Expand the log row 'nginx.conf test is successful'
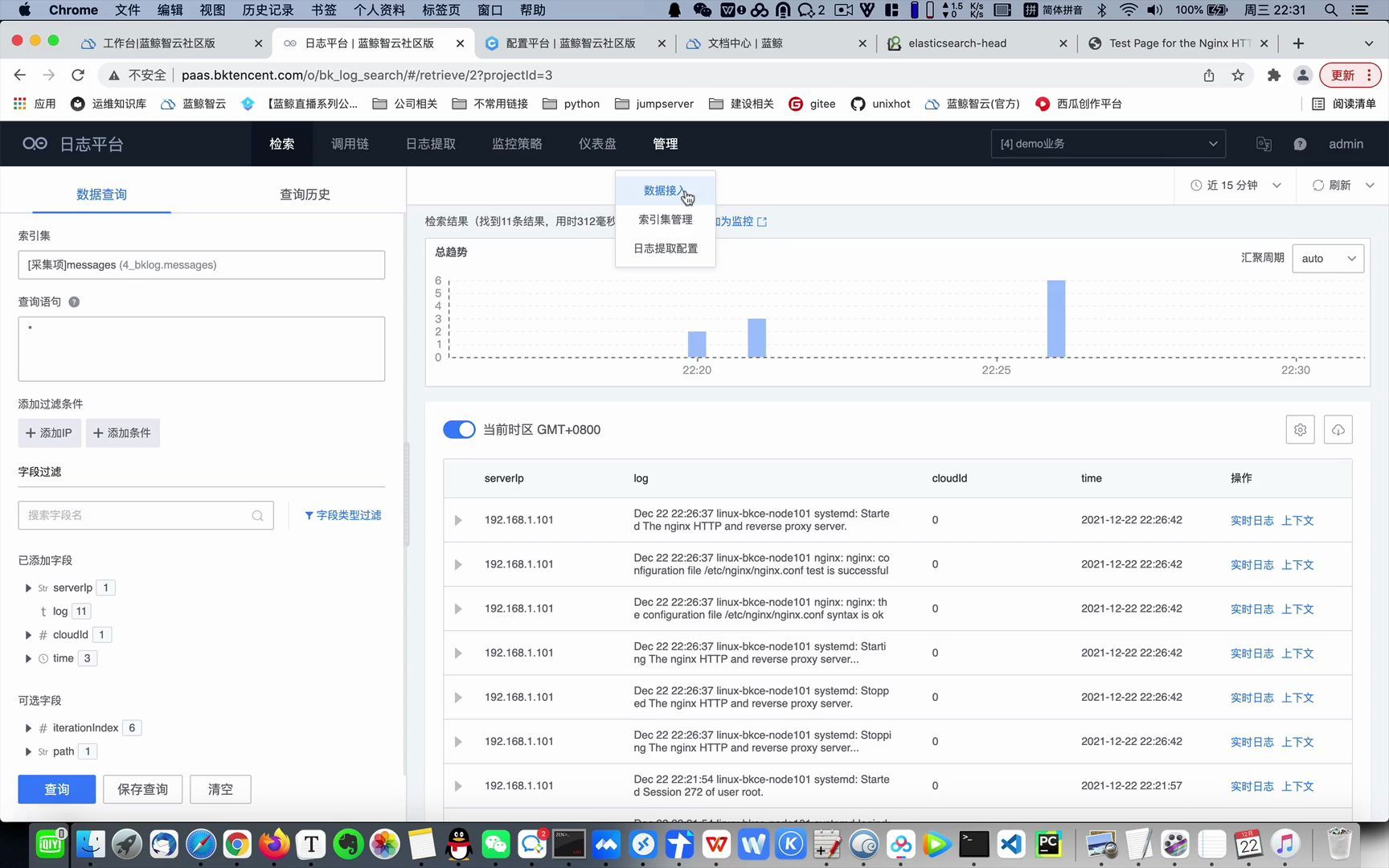Screen dimensions: 1389x868 point(458,565)
